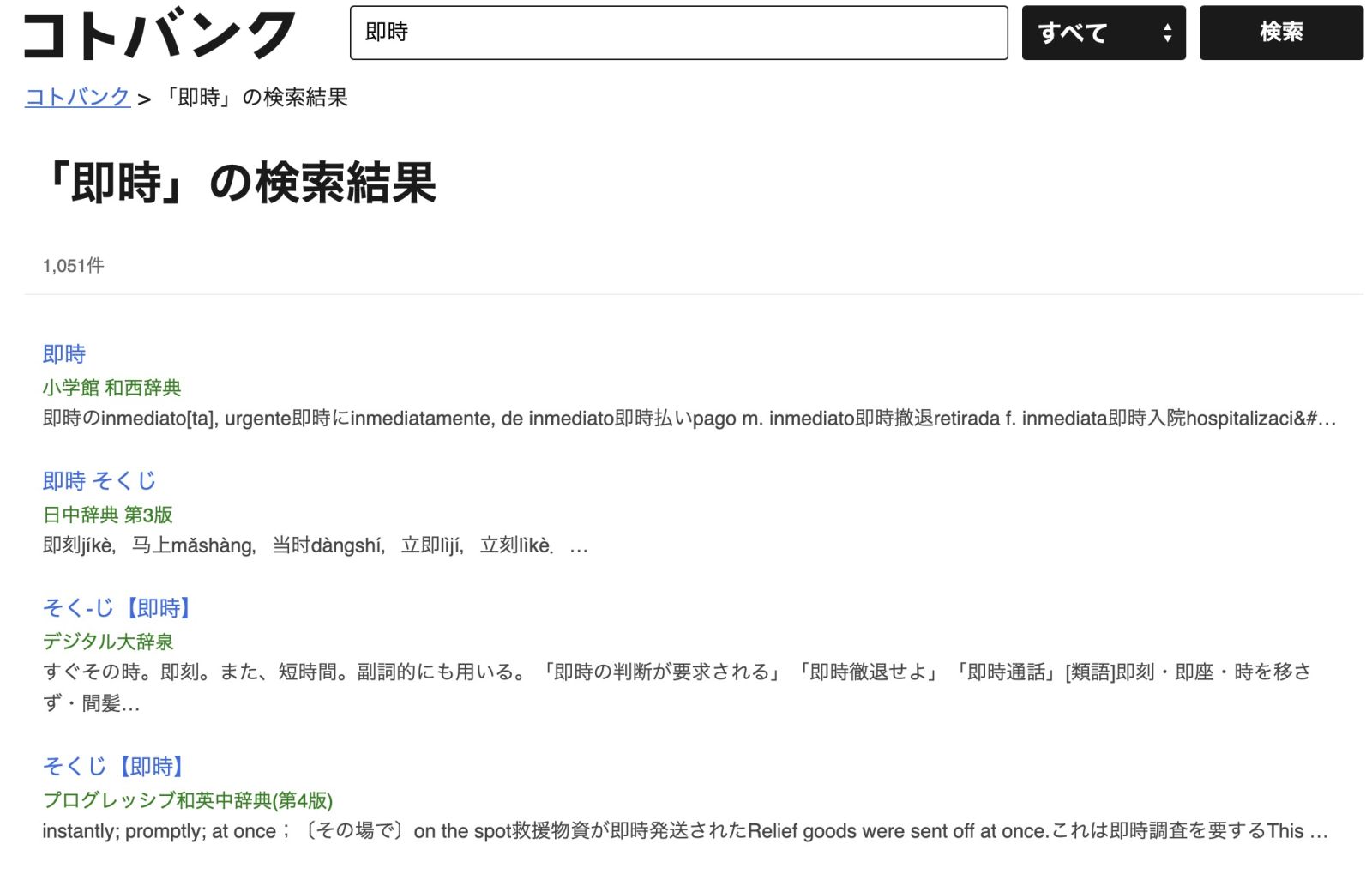Open the そくじ【即時】 result link

click(113, 766)
